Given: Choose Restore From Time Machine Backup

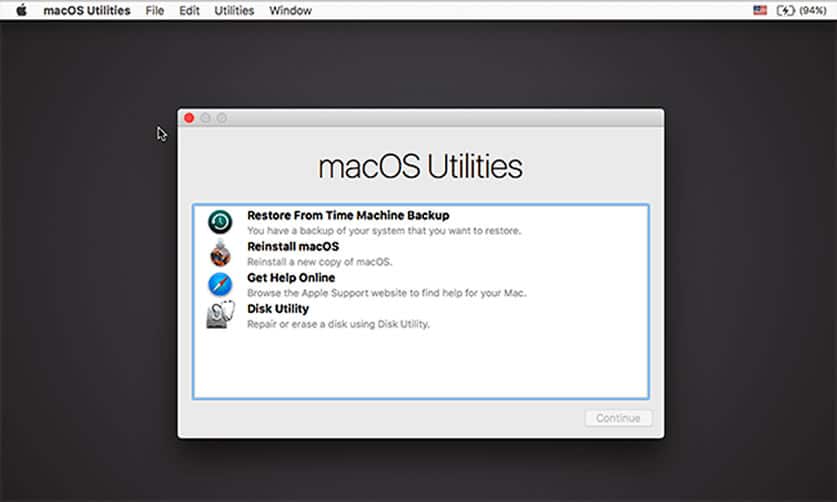Looking at the screenshot, I should (348, 215).
